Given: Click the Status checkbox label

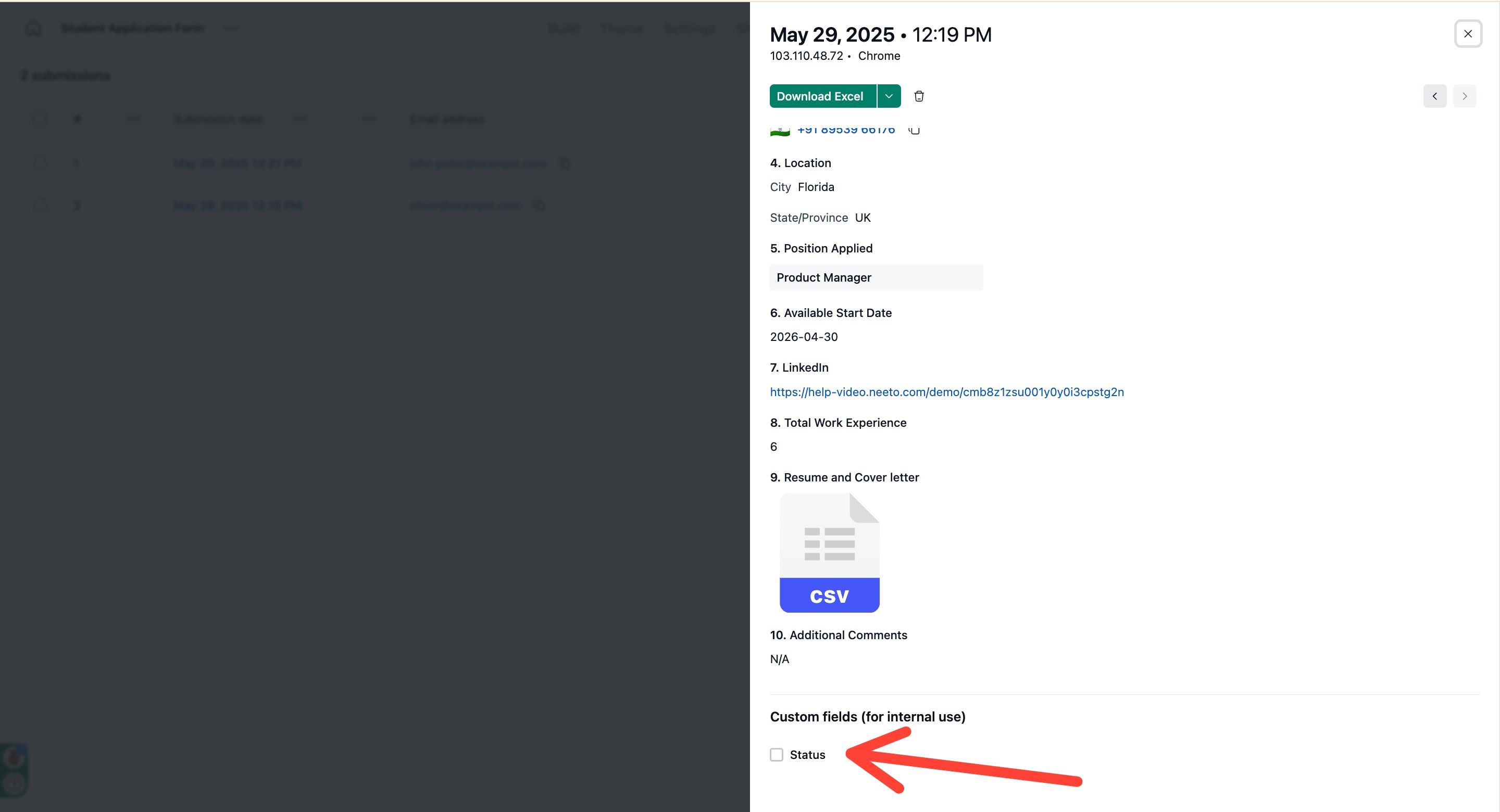Looking at the screenshot, I should [x=807, y=754].
